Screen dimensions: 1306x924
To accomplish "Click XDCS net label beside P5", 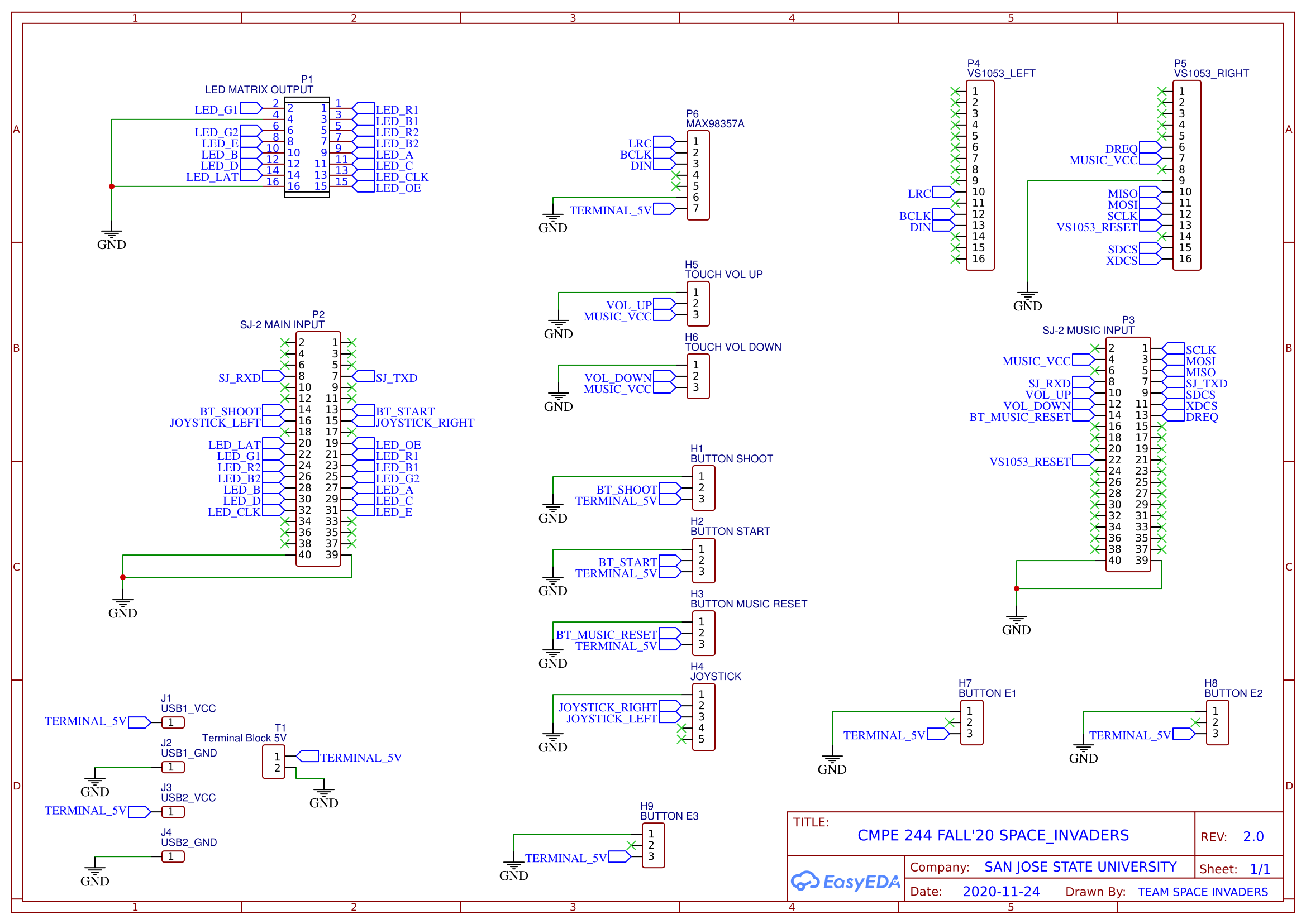I will point(1122,261).
